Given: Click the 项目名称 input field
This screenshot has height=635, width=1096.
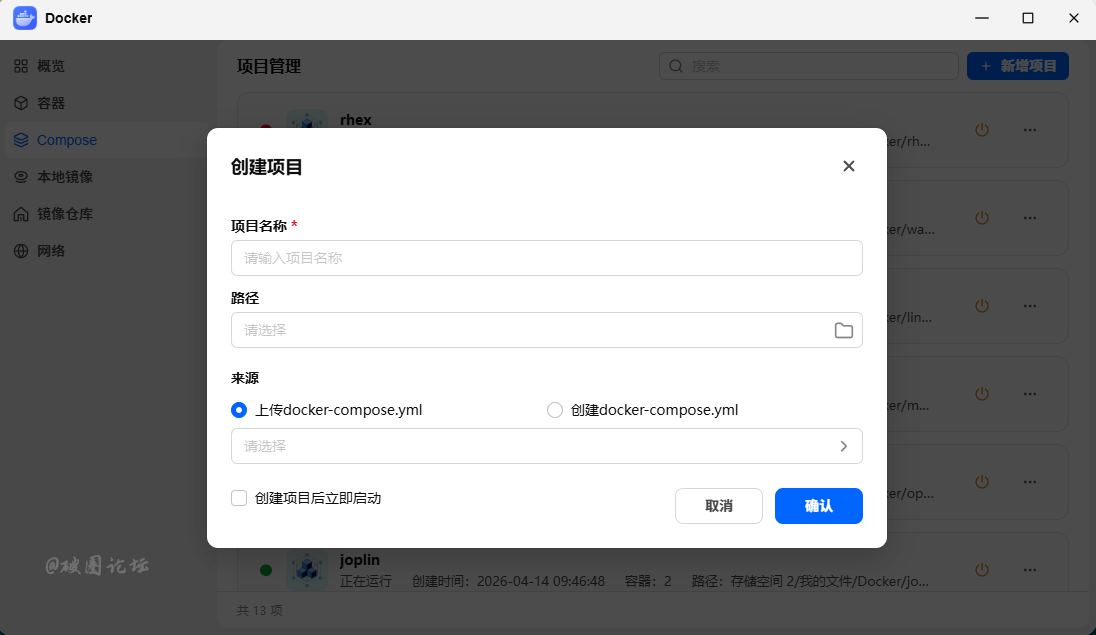Looking at the screenshot, I should 547,258.
